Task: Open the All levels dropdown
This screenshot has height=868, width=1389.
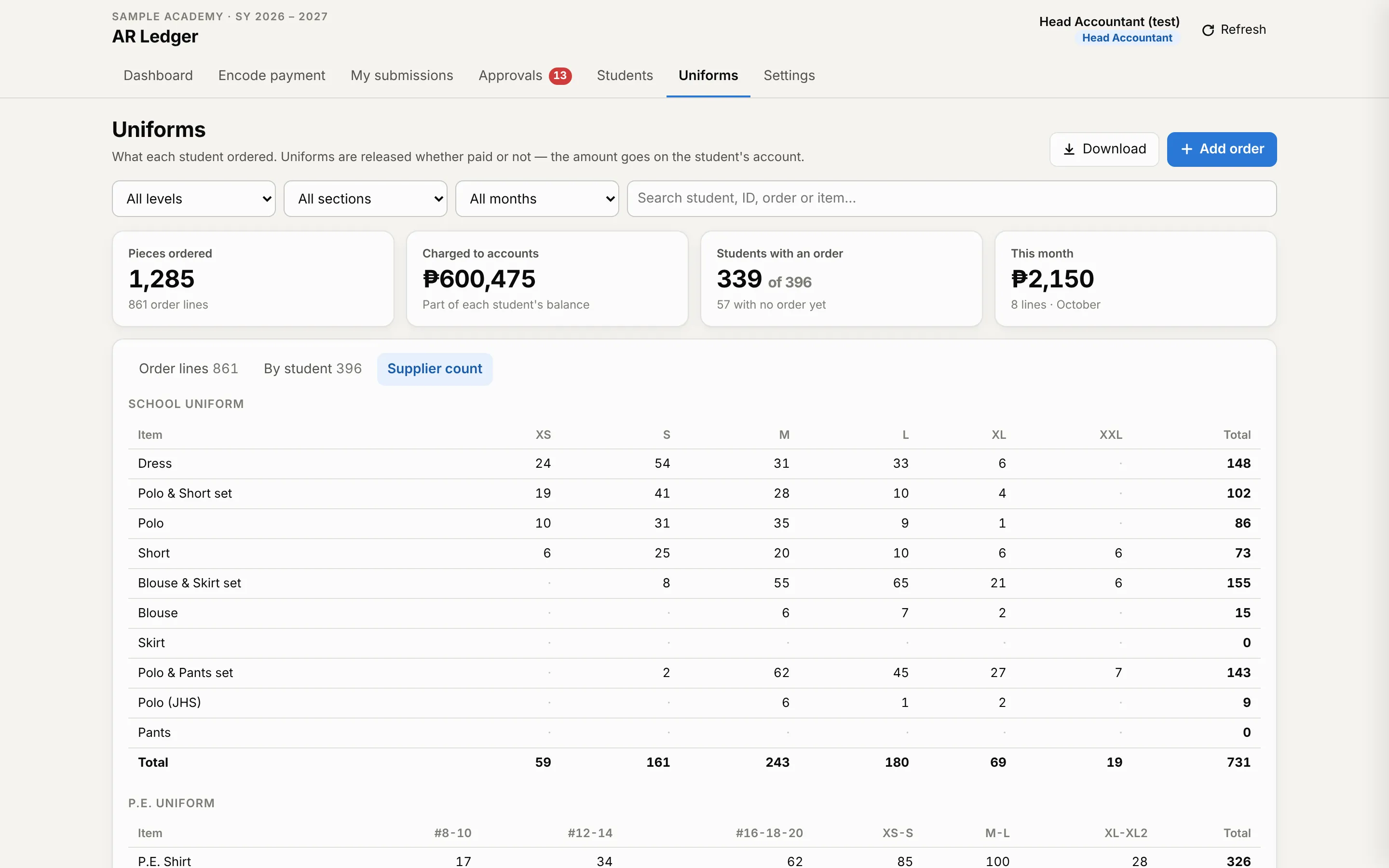Action: (193, 199)
